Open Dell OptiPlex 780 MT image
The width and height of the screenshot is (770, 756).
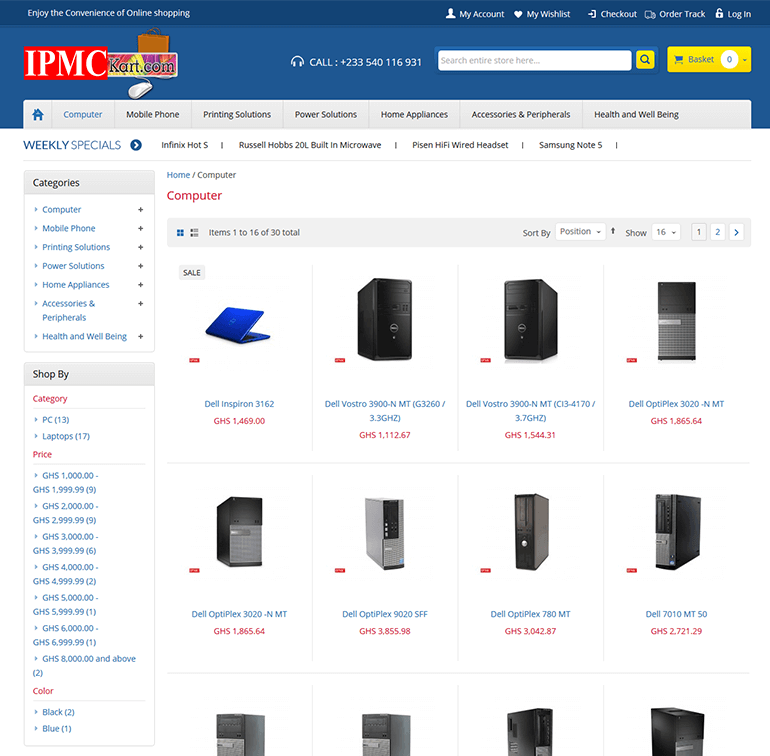pyautogui.click(x=531, y=532)
